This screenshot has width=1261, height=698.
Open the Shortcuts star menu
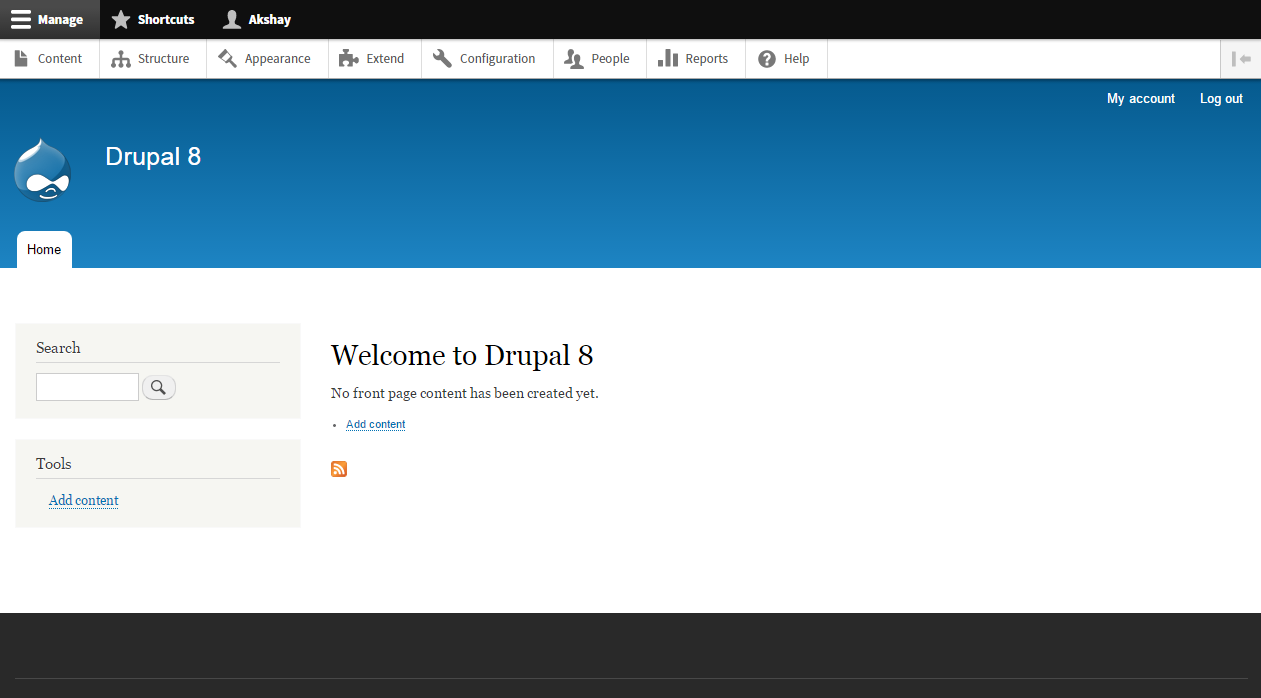pyautogui.click(x=153, y=19)
